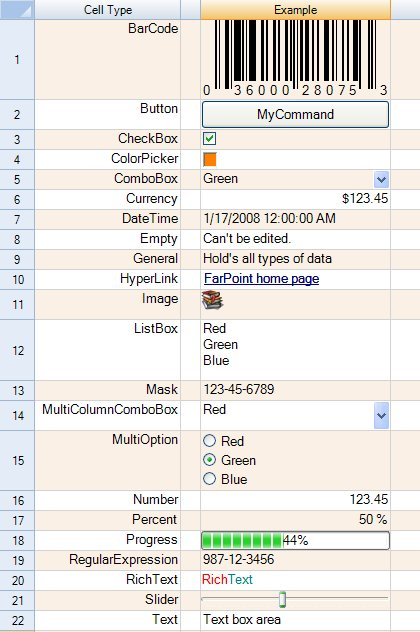Screen dimensions: 420x632
Task: Select Blue in the ListBox
Action: coord(216,360)
